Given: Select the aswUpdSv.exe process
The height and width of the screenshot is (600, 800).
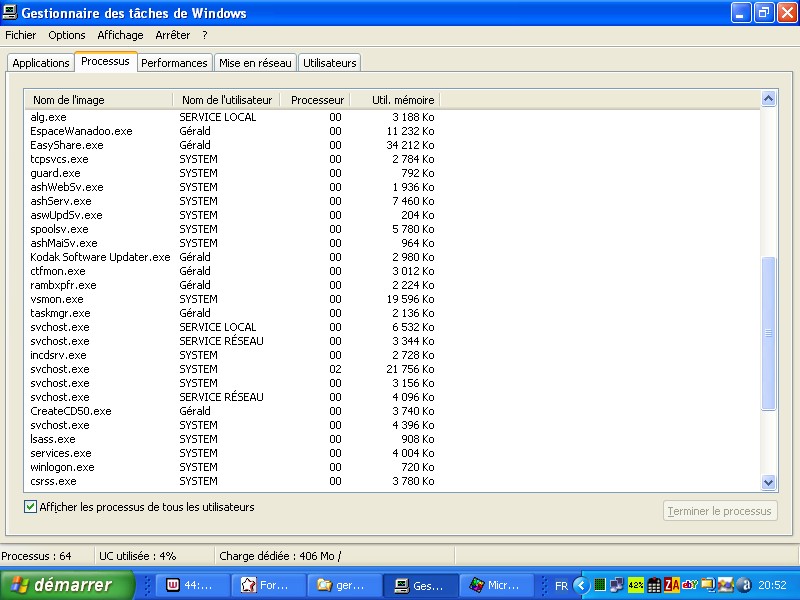Looking at the screenshot, I should pos(232,215).
